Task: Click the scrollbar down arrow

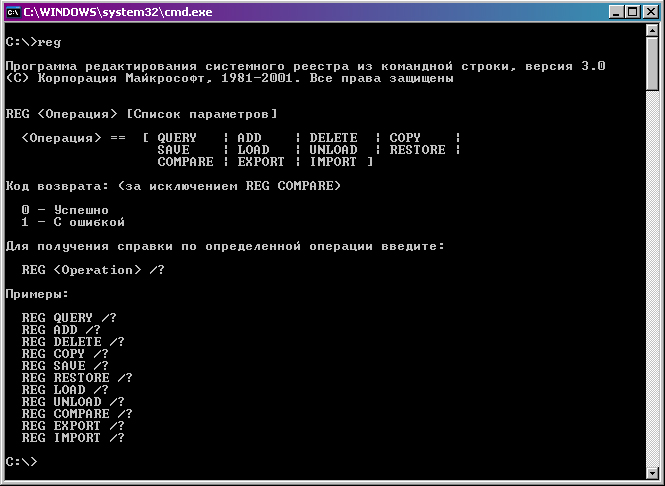Action: tap(652, 472)
